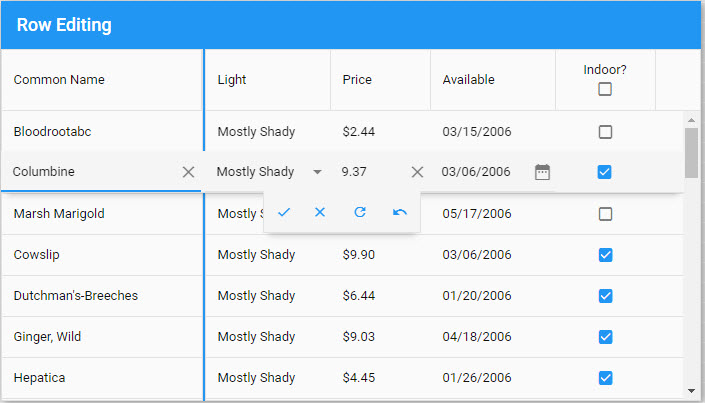Viewport: 705px width, 403px height.
Task: Click the Available column header
Action: (x=468, y=80)
